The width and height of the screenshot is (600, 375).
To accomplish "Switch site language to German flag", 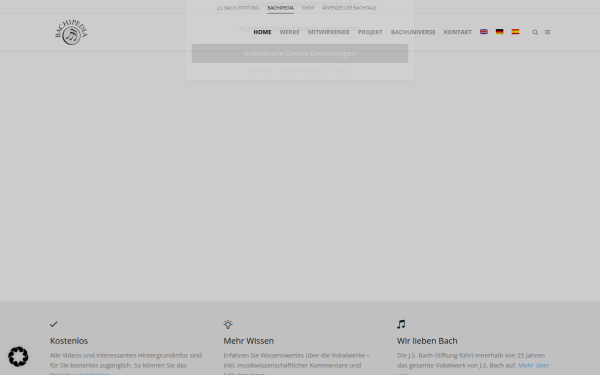I will 499,32.
